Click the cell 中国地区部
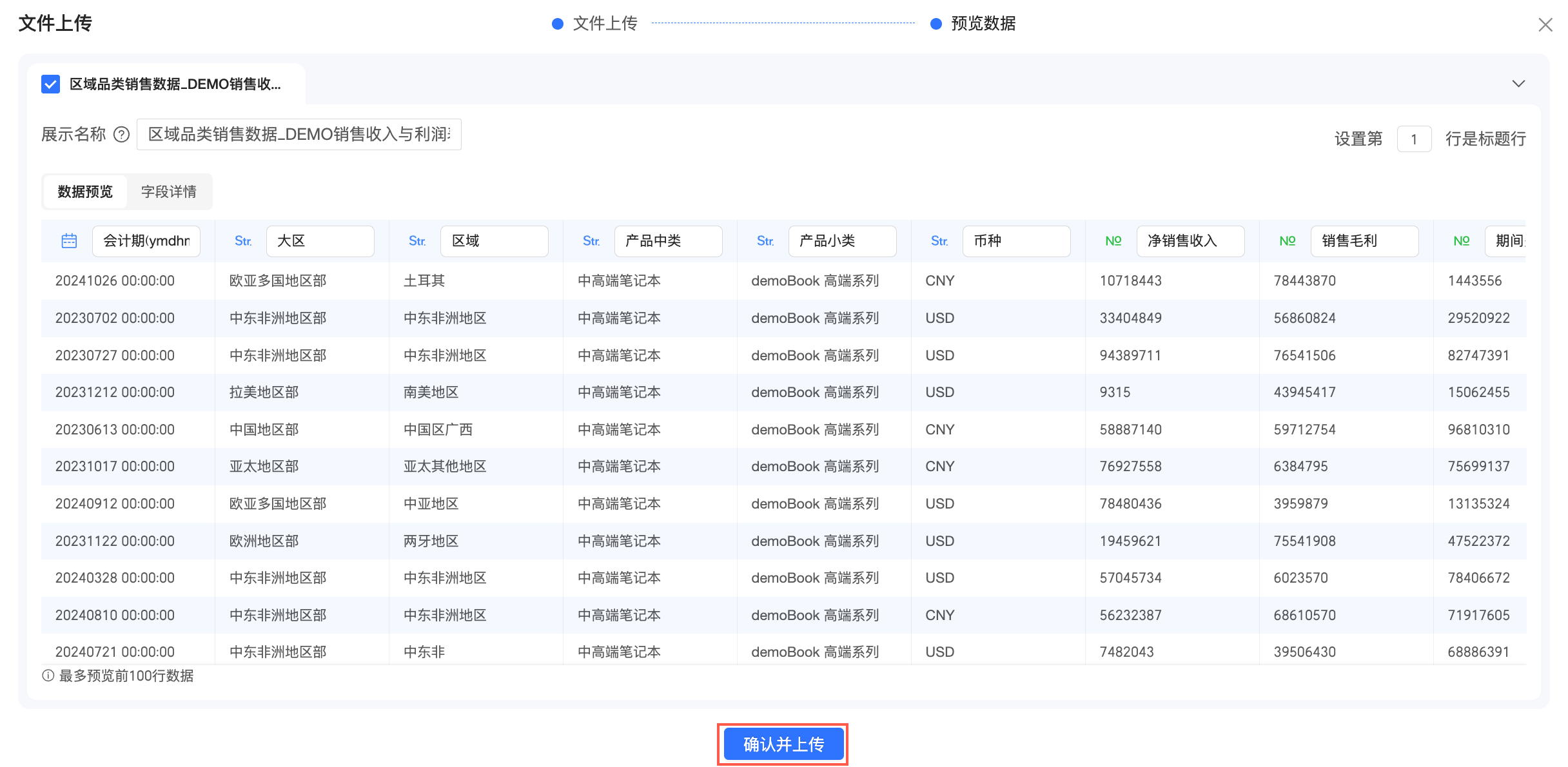This screenshot has width=1568, height=767. [x=264, y=430]
